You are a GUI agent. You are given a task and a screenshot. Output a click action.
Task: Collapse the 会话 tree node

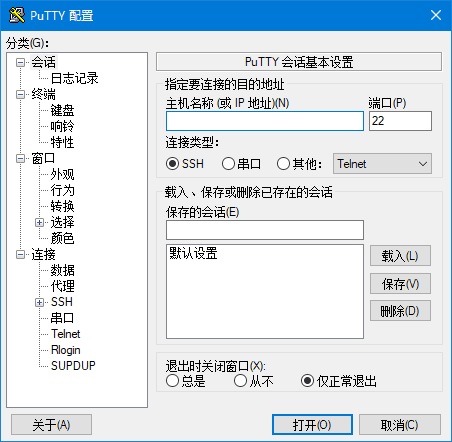coord(20,62)
